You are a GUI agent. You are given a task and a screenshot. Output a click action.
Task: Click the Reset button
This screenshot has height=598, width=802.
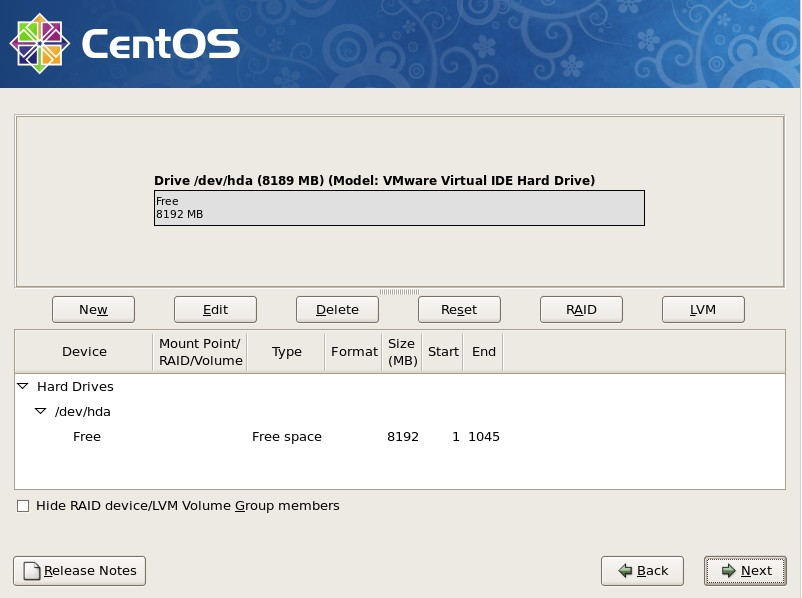click(459, 310)
